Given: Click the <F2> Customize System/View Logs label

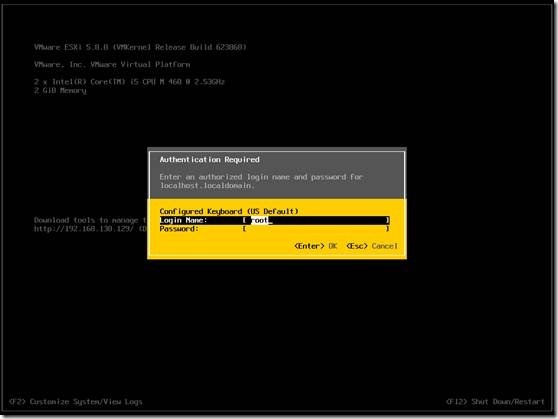Looking at the screenshot, I should 75,402.
